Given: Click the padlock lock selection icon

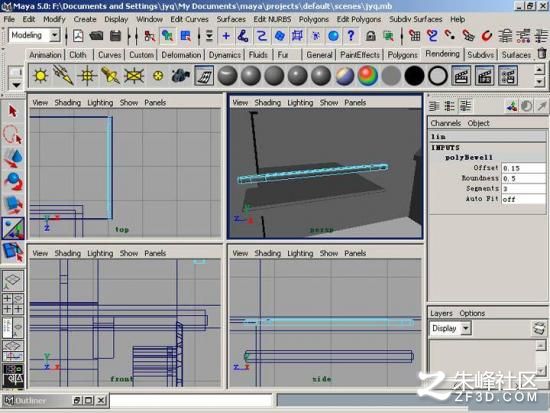Looking at the screenshot, I should coord(371,36).
